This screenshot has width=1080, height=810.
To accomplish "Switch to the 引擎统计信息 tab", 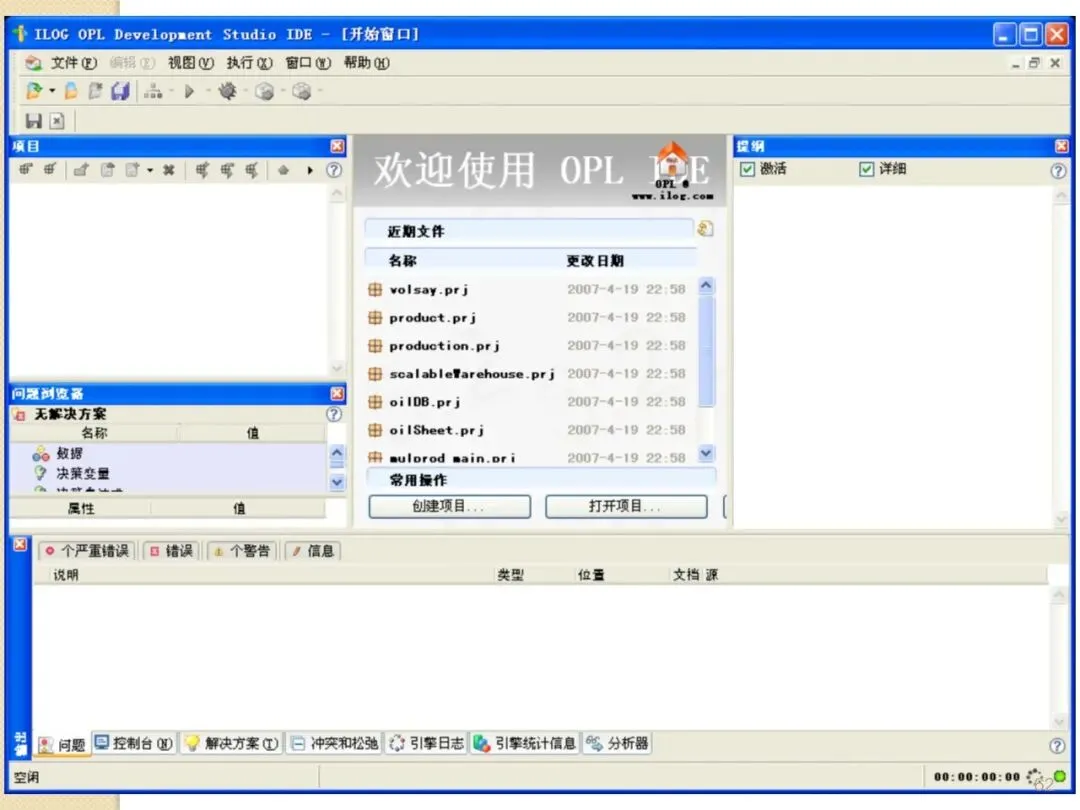I will point(525,743).
